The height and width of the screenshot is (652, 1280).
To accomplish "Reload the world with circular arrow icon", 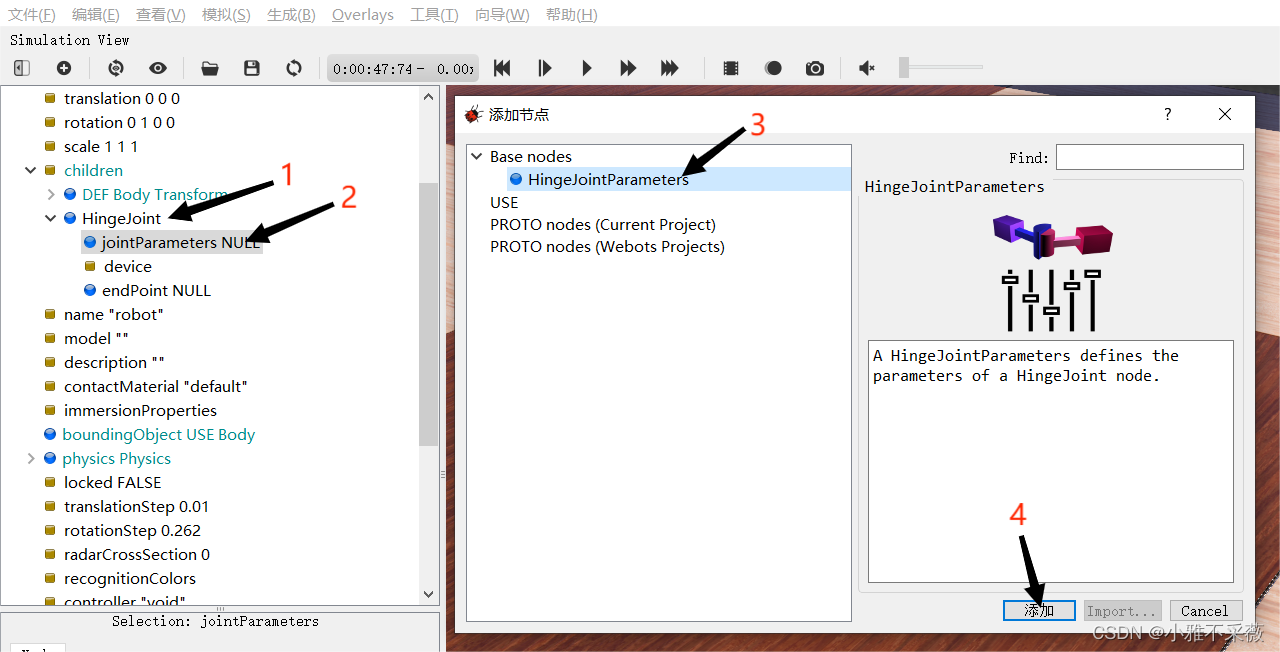I will click(x=294, y=68).
